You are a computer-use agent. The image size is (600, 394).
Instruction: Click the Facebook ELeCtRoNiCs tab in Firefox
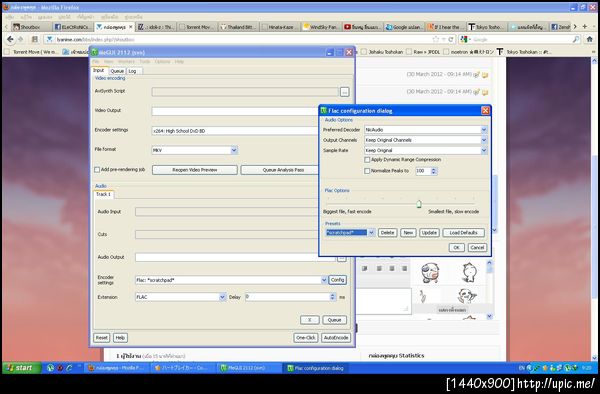coord(72,27)
